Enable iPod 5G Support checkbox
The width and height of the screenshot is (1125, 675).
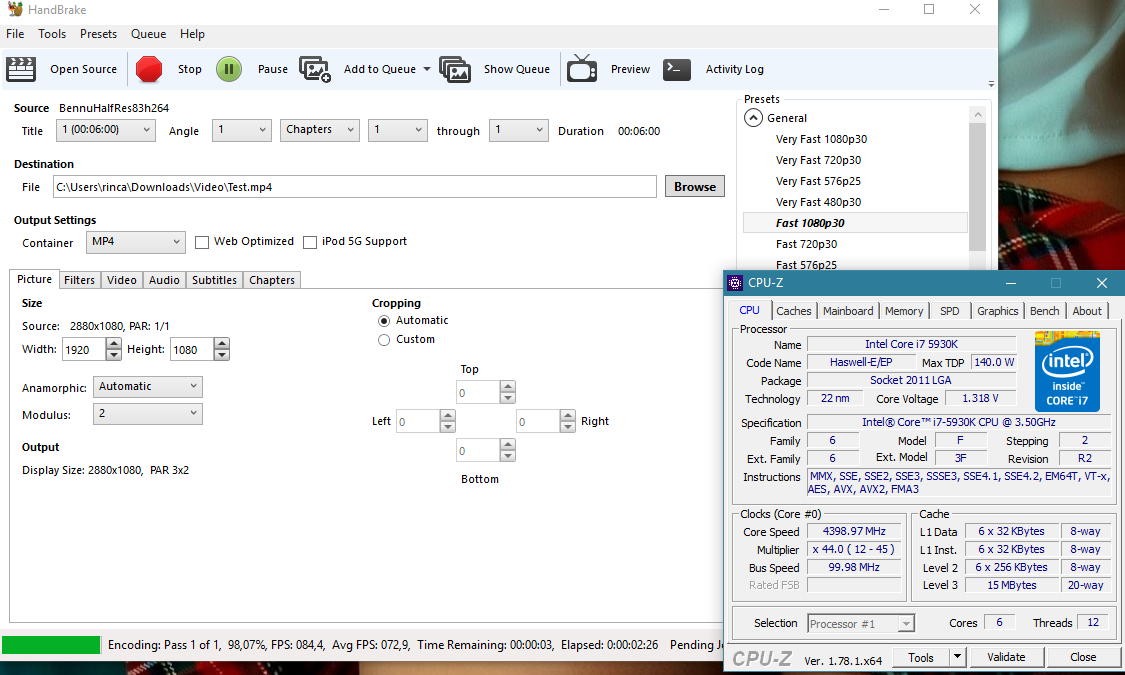tap(310, 242)
